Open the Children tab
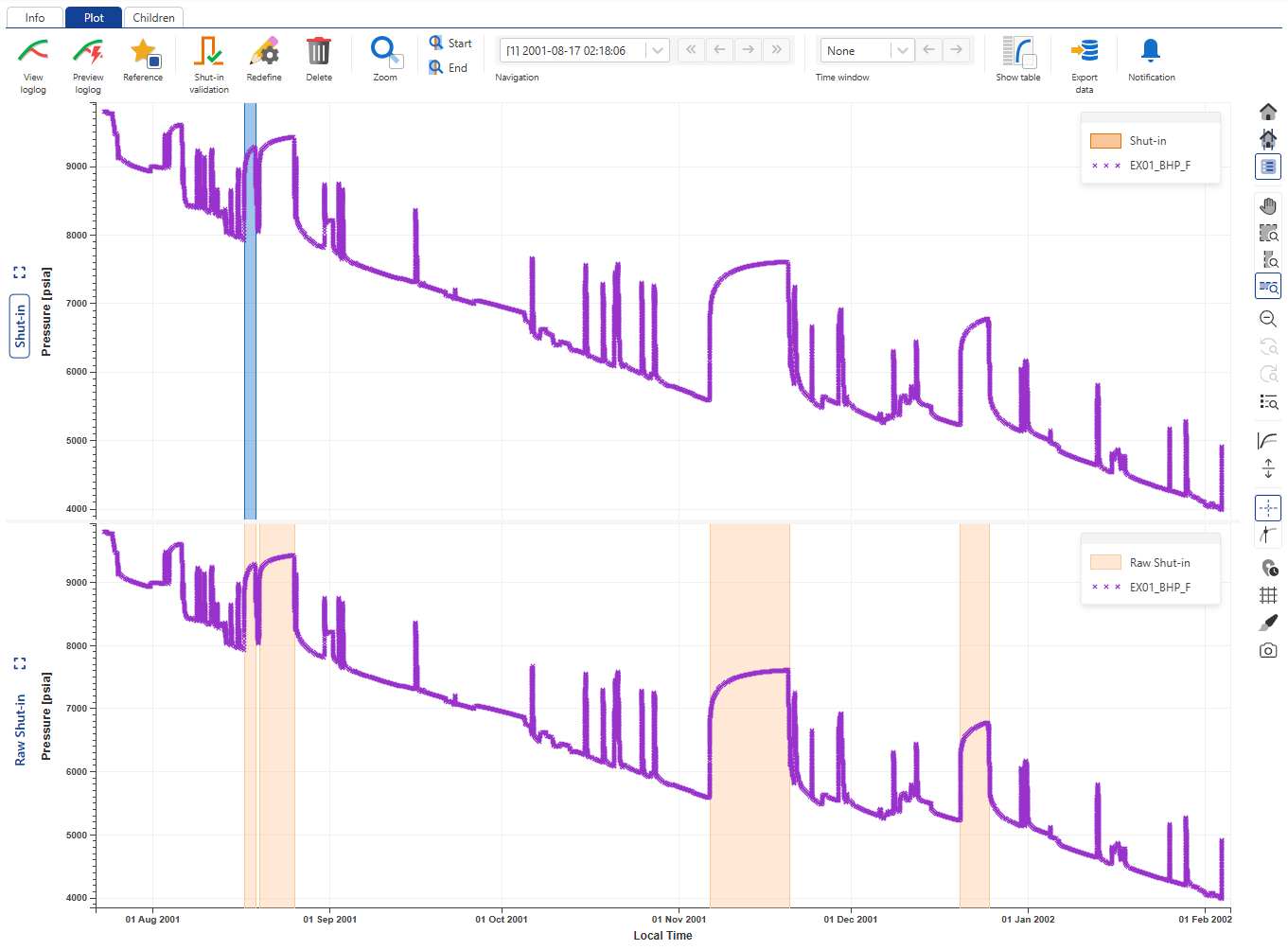Image resolution: width=1288 pixels, height=950 pixels. [153, 18]
